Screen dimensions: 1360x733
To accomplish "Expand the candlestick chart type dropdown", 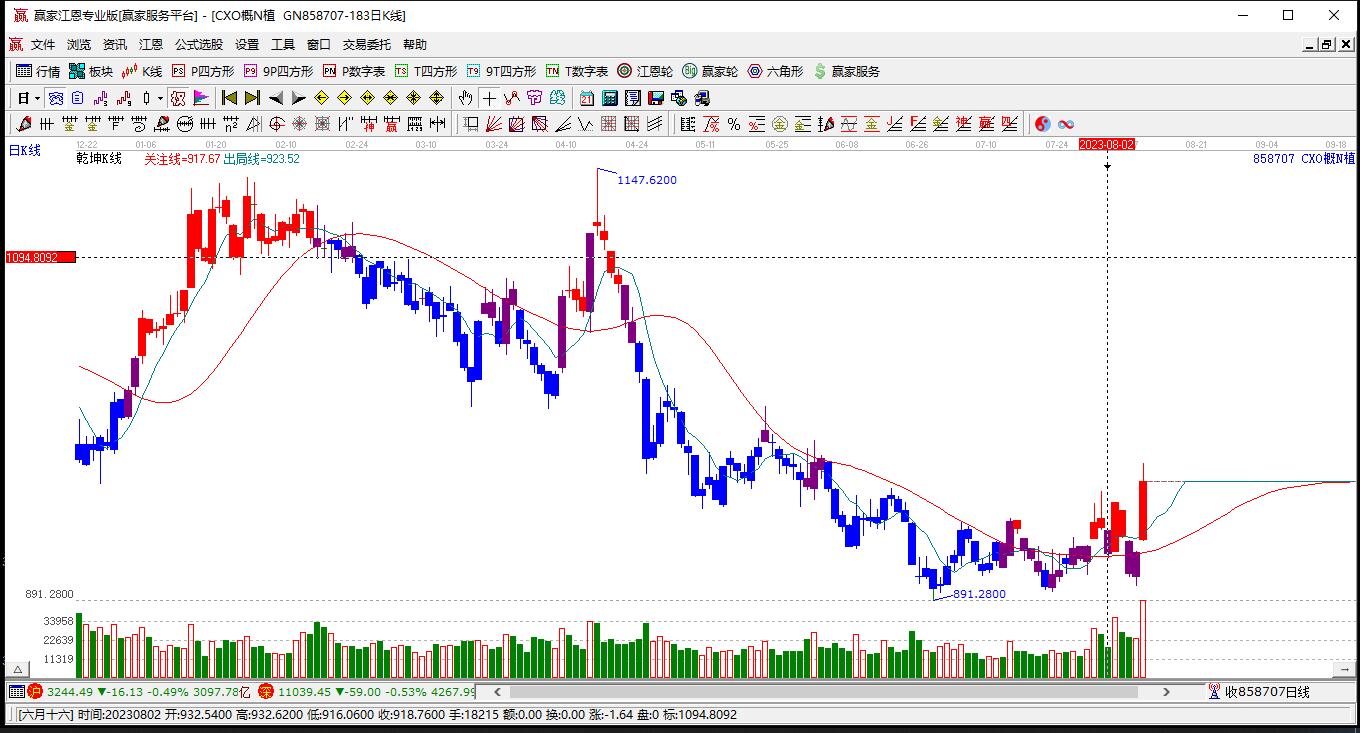I will (x=160, y=98).
